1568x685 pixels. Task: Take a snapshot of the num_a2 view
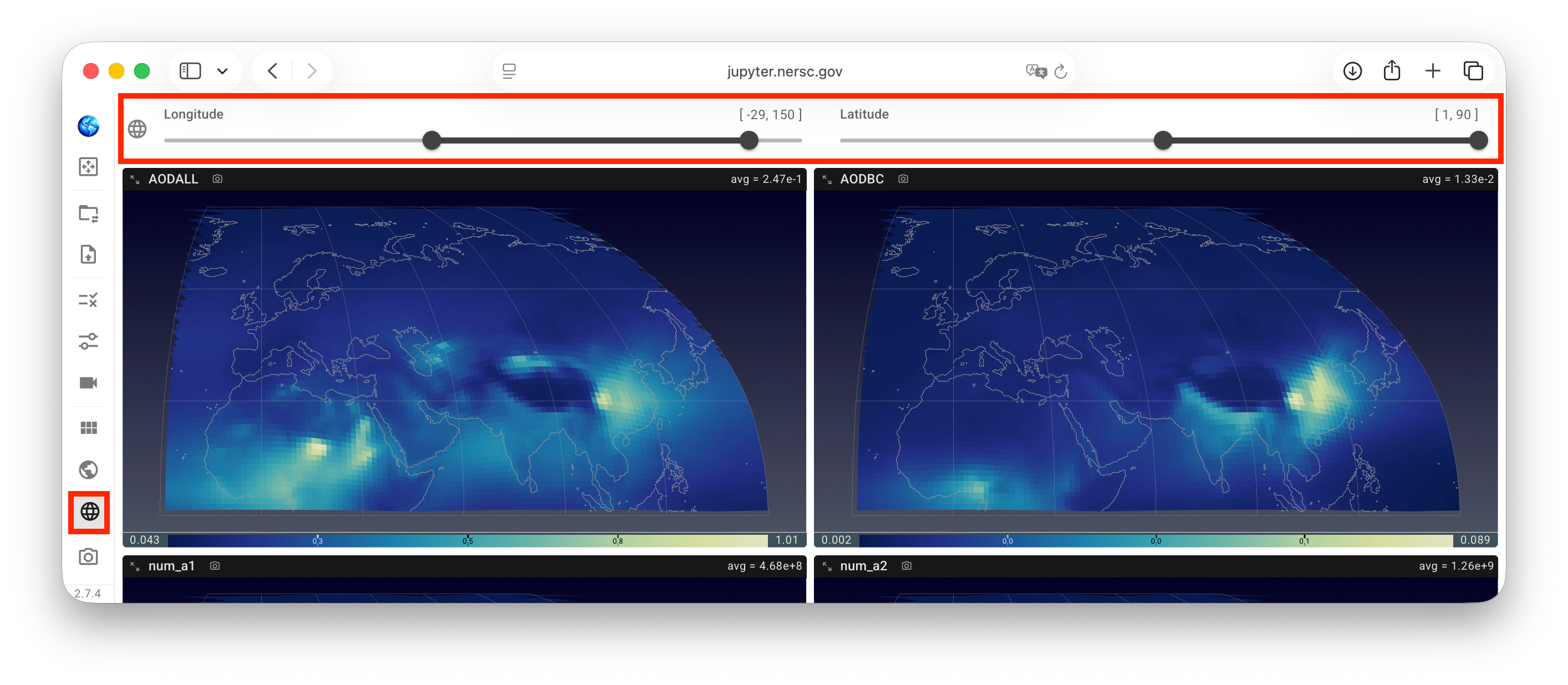click(907, 566)
